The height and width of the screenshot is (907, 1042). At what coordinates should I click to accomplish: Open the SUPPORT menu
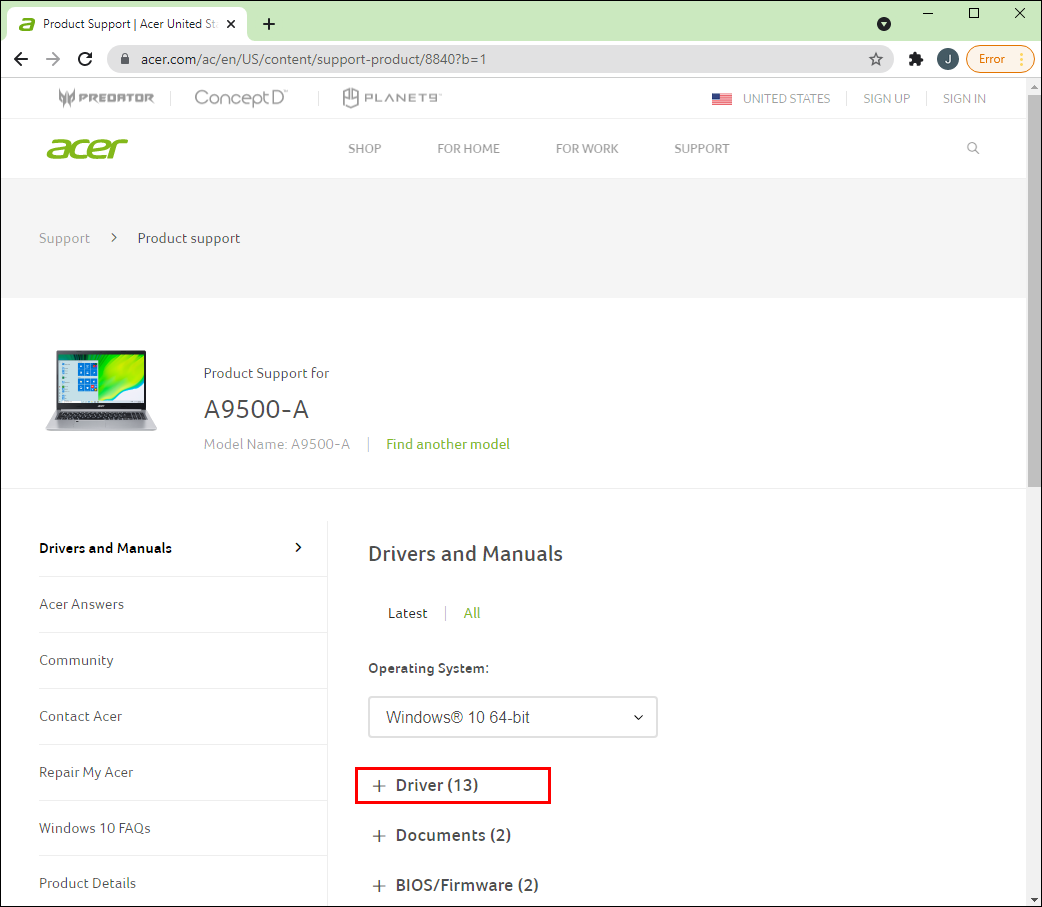click(701, 149)
